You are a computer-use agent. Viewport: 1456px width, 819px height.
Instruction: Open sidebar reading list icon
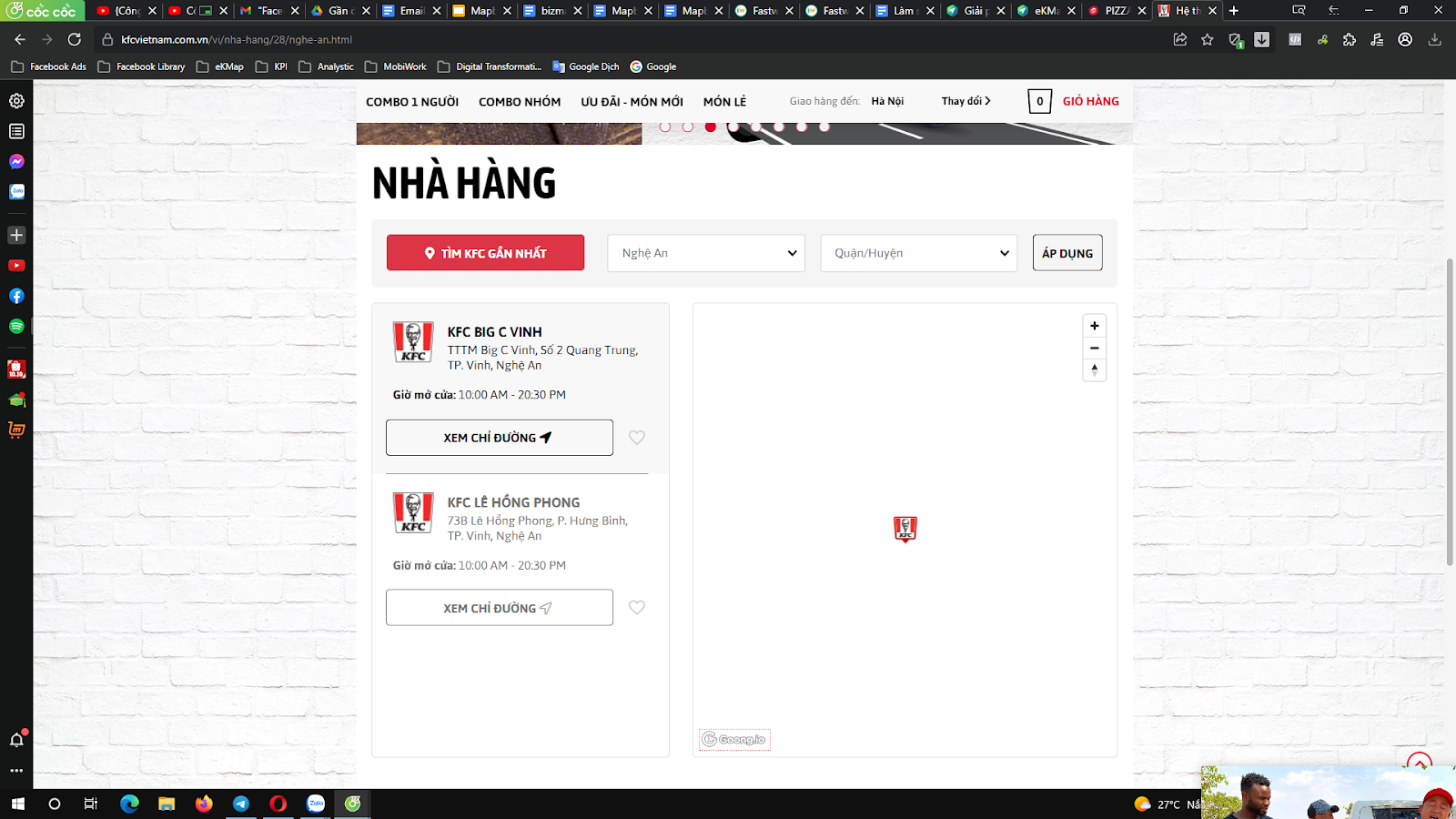point(16,131)
